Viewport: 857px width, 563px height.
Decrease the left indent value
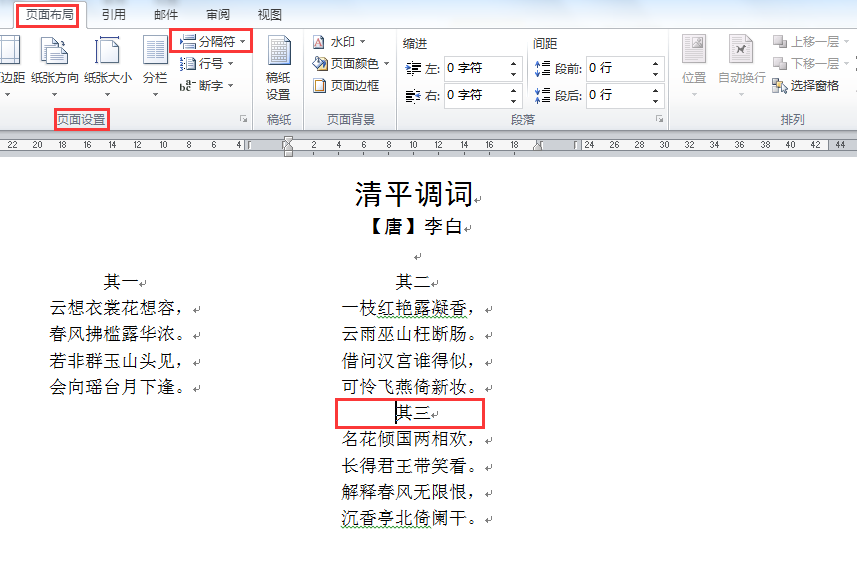click(x=513, y=74)
